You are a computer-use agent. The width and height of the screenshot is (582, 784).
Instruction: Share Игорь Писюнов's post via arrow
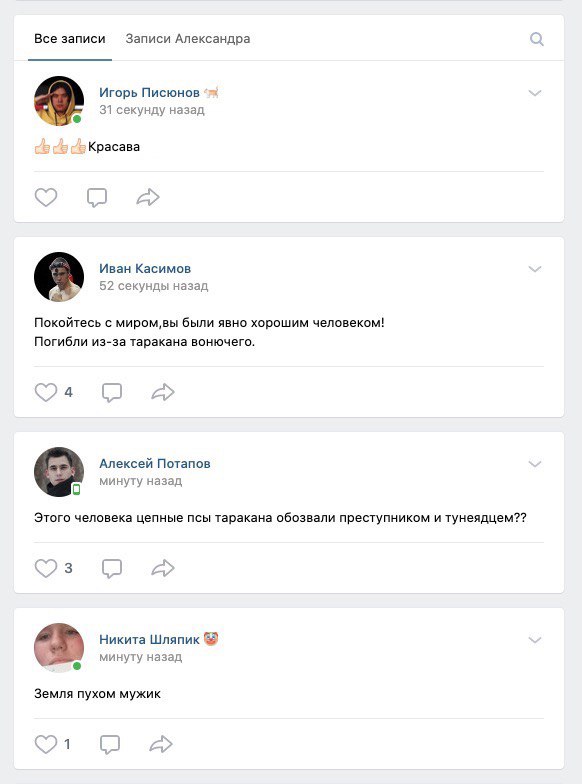(x=148, y=198)
